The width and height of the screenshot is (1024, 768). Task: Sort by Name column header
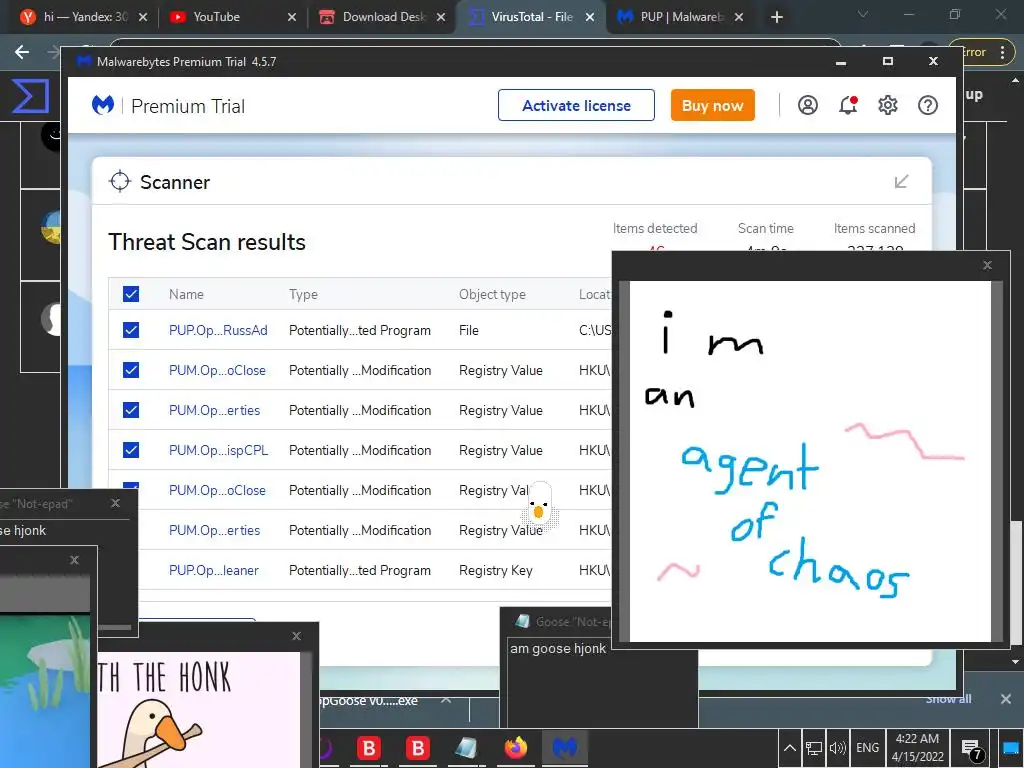[186, 295]
